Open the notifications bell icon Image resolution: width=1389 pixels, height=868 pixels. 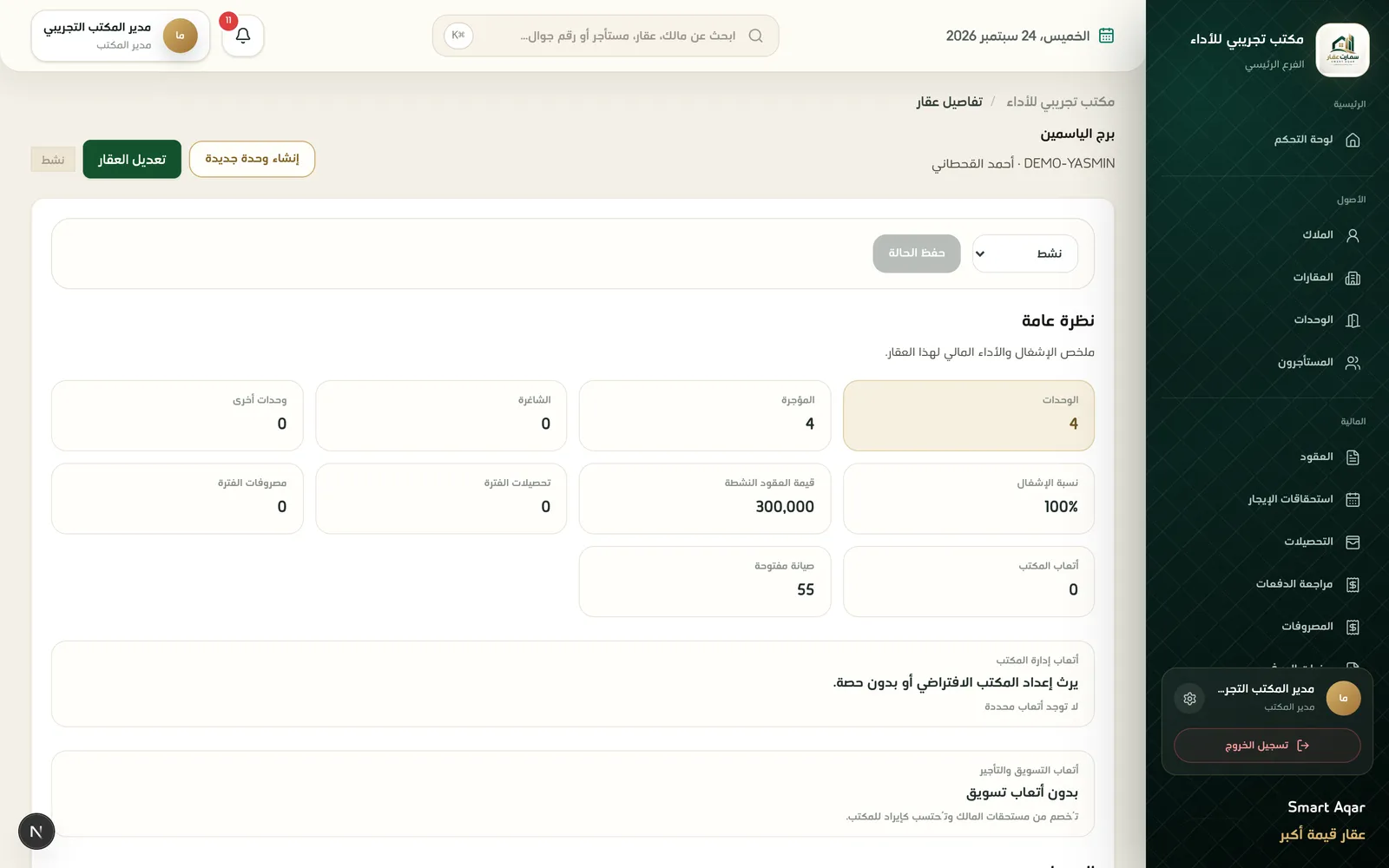point(243,36)
